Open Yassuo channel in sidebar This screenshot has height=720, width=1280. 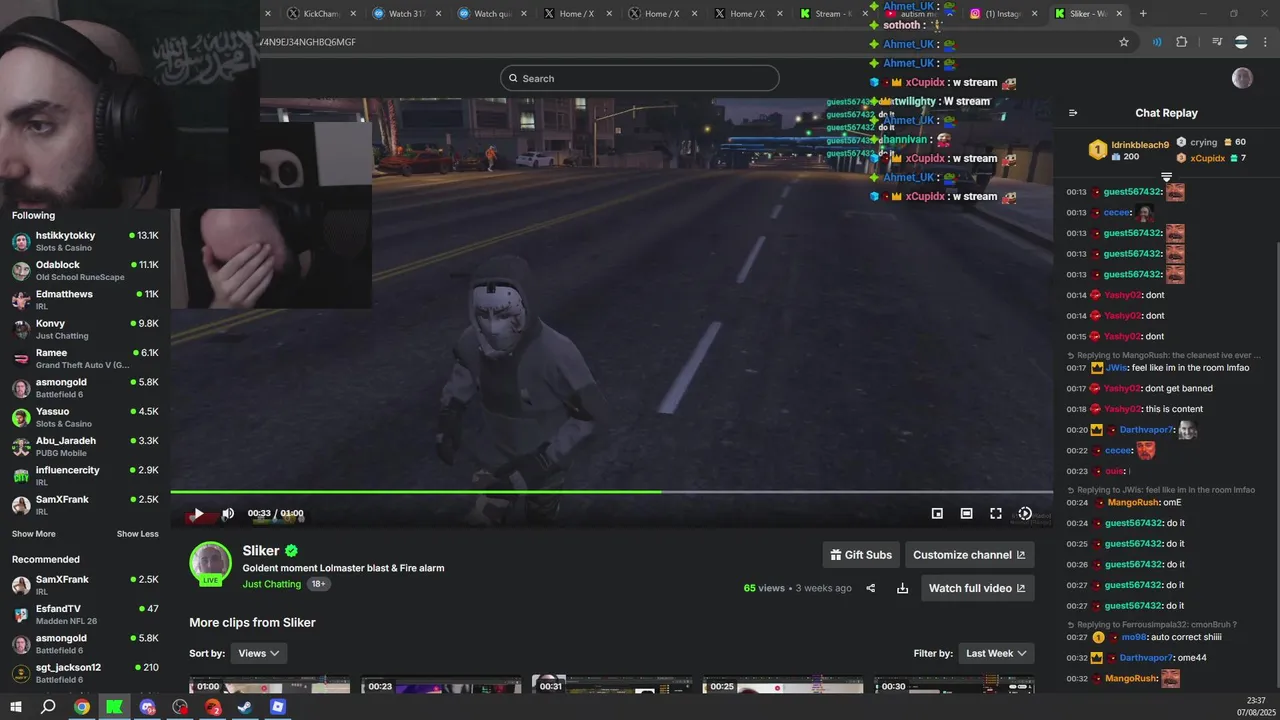click(85, 417)
